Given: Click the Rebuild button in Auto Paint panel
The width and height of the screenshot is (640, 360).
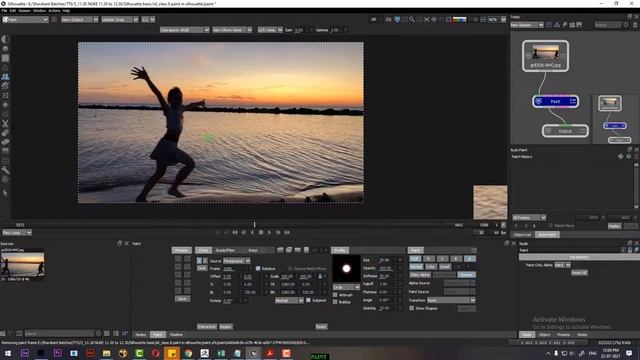Looking at the screenshot, I should click(614, 226).
